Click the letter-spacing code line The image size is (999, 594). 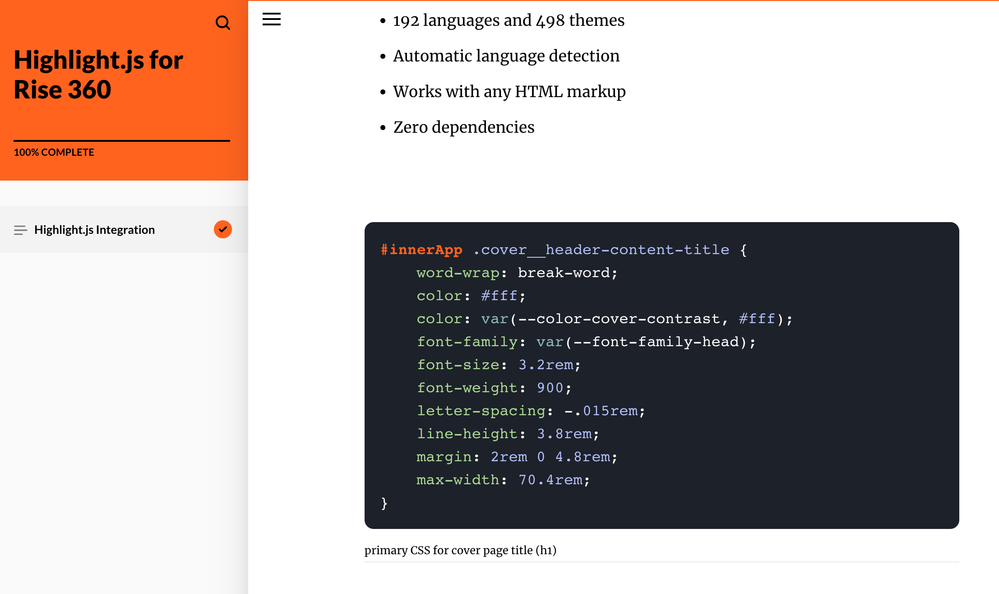531,411
